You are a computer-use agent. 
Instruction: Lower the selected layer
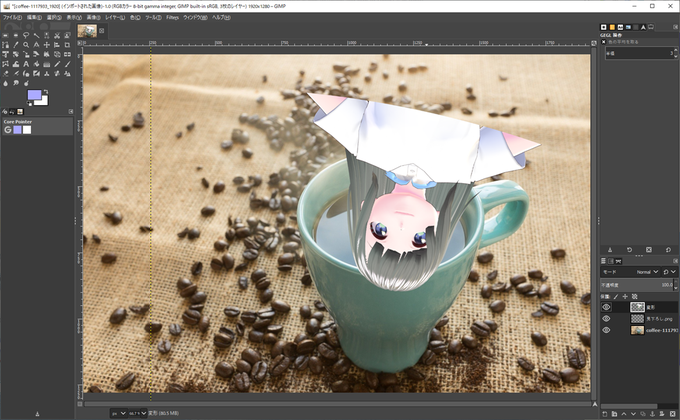pos(633,414)
